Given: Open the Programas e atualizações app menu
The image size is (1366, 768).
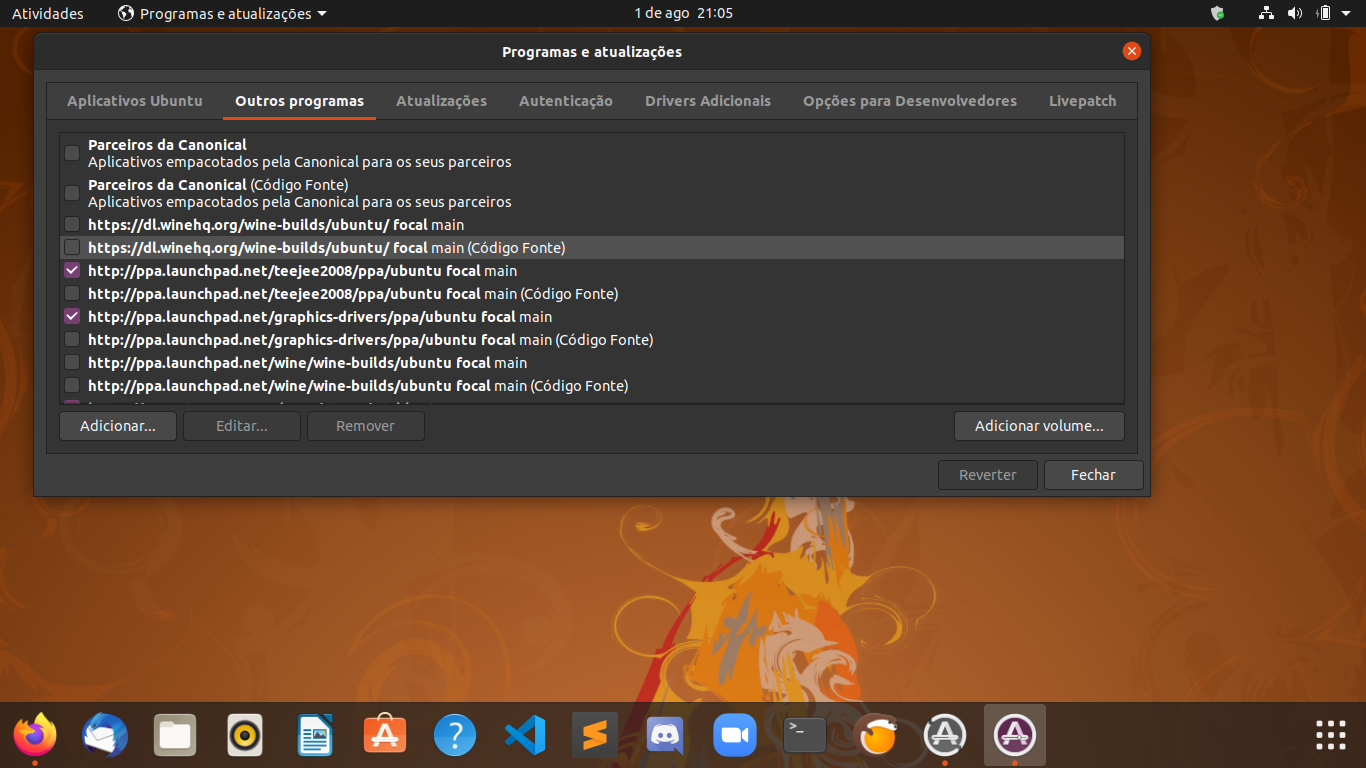Looking at the screenshot, I should [x=222, y=13].
